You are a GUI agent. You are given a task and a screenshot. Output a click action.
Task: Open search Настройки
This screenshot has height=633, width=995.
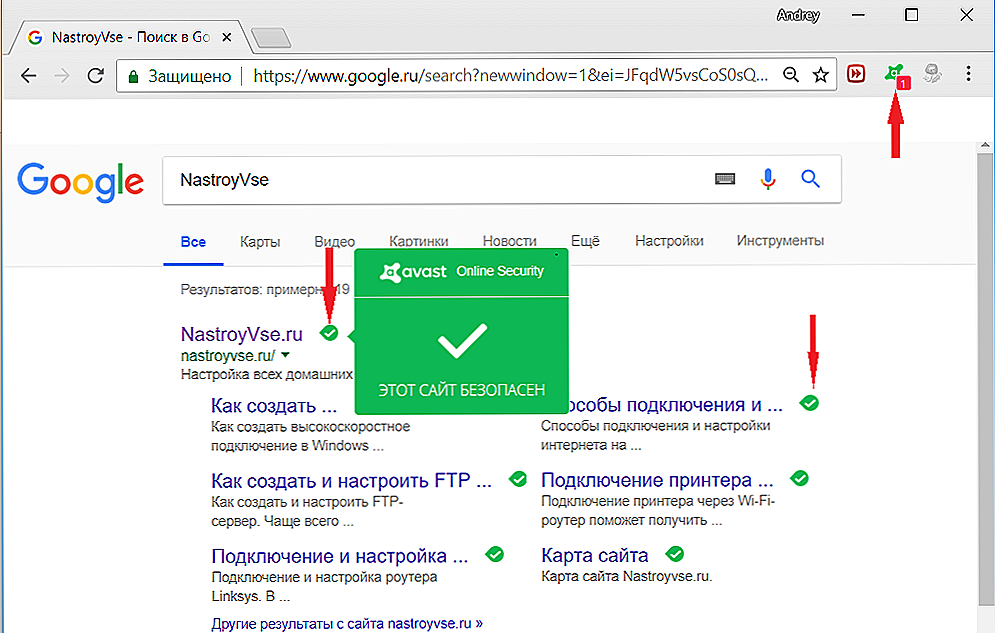pos(669,241)
